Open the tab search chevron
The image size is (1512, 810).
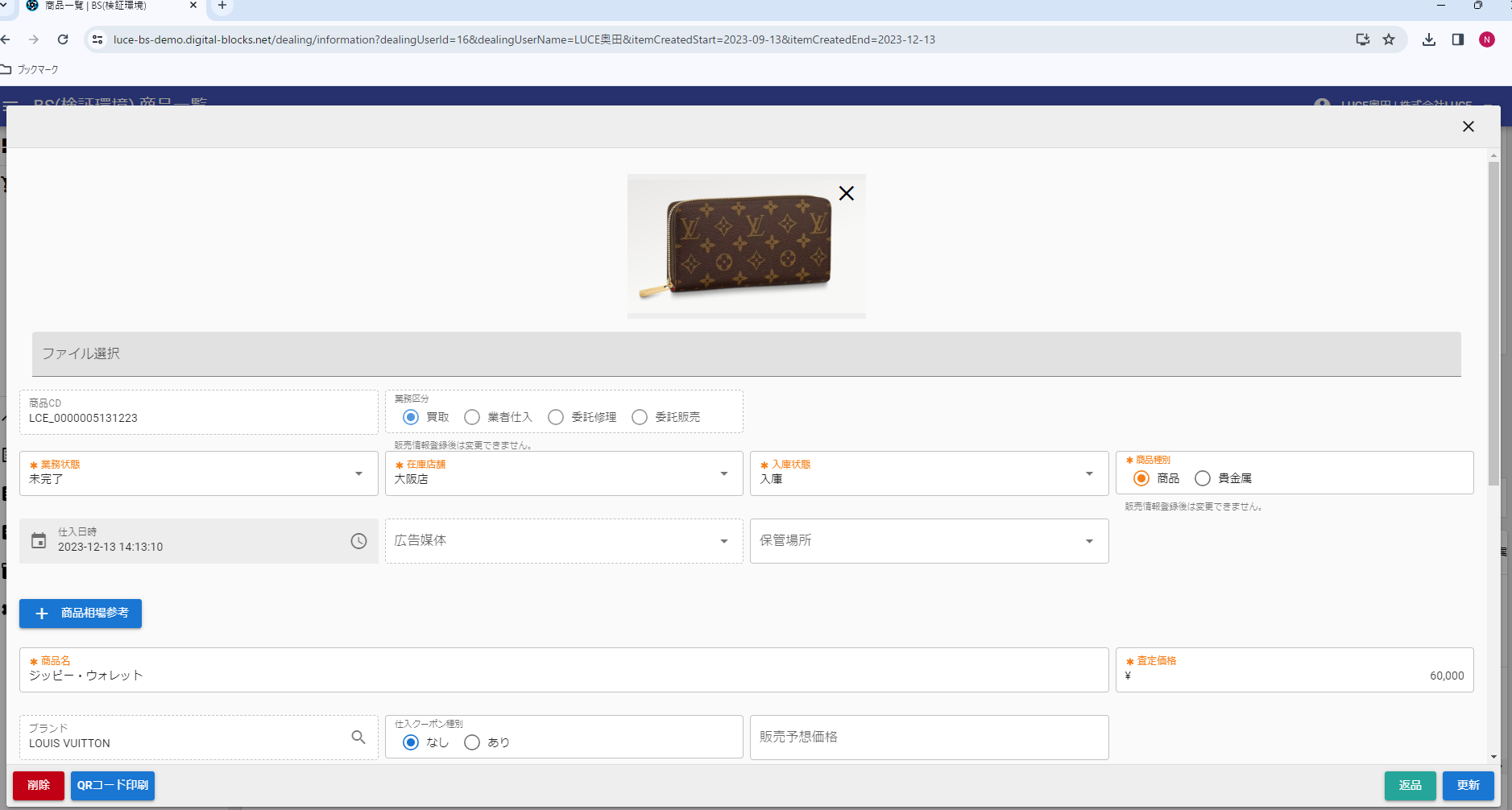4,6
